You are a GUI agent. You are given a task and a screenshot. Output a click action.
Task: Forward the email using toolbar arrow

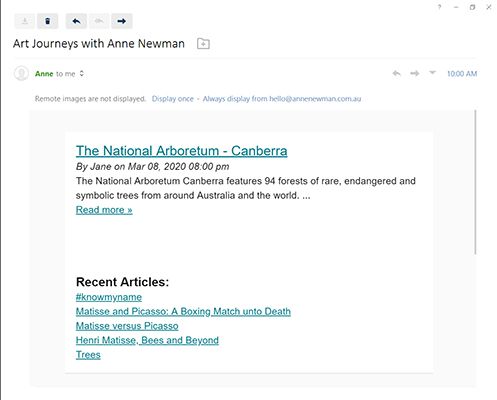[122, 21]
